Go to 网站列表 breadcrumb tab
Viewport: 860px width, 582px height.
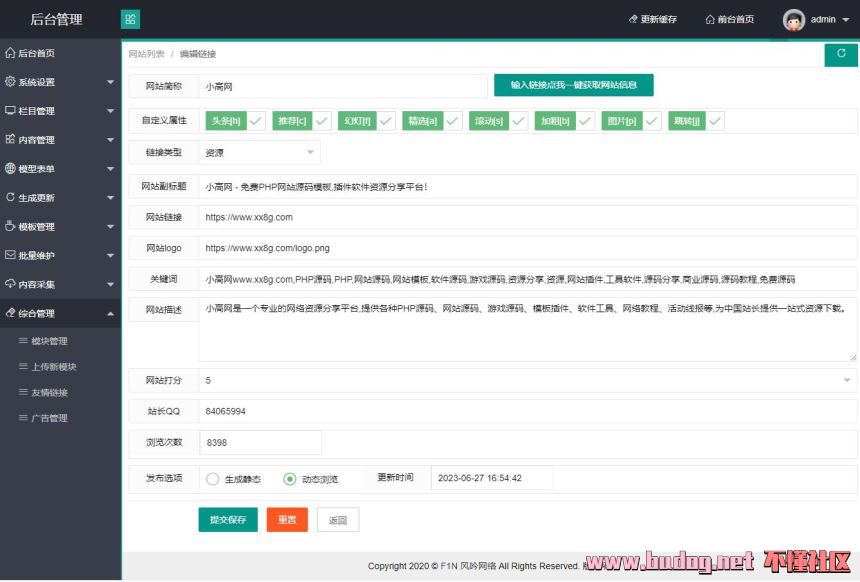(146, 54)
